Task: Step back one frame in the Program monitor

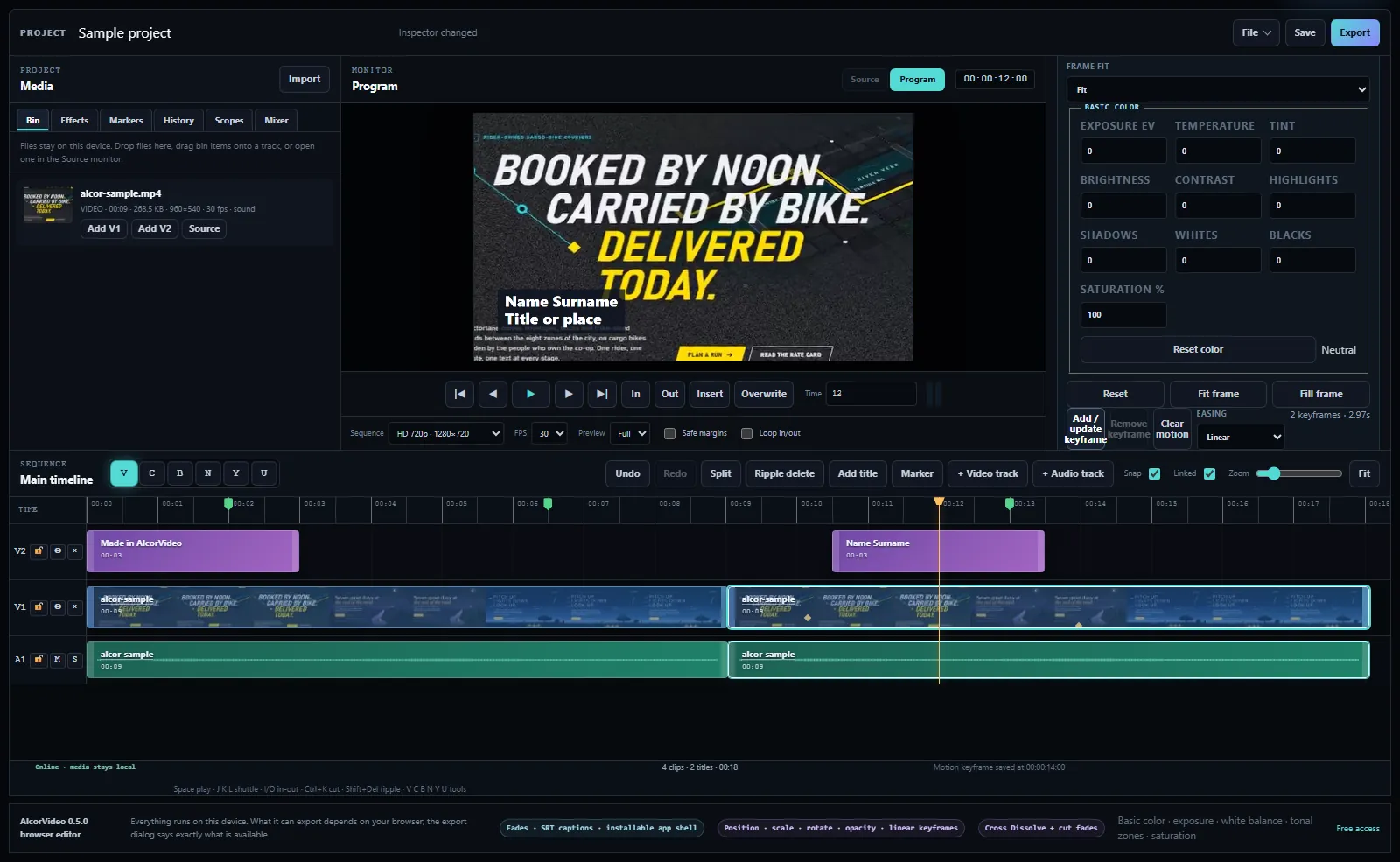Action: tap(493, 394)
